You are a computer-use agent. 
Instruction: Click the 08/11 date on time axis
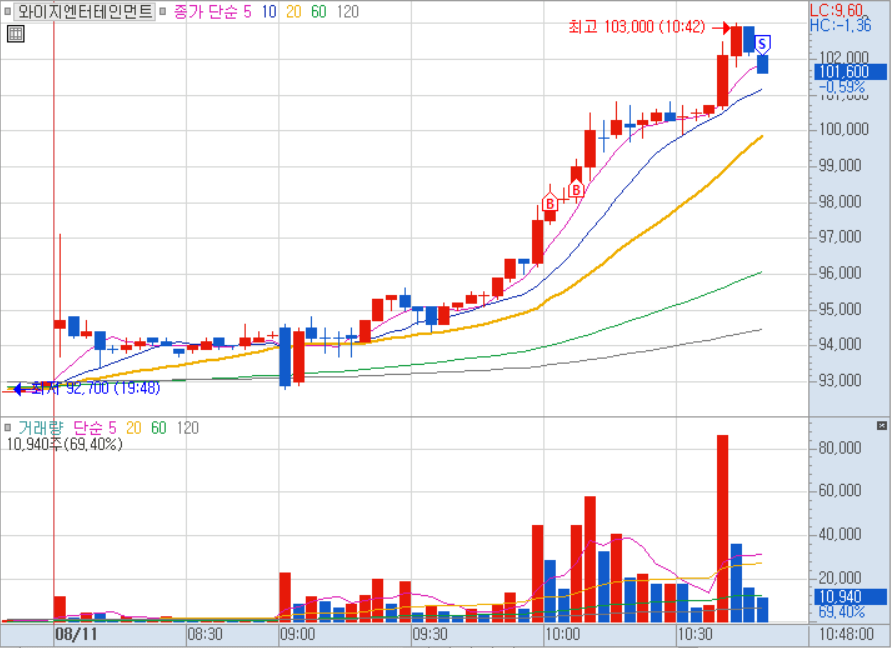click(76, 634)
